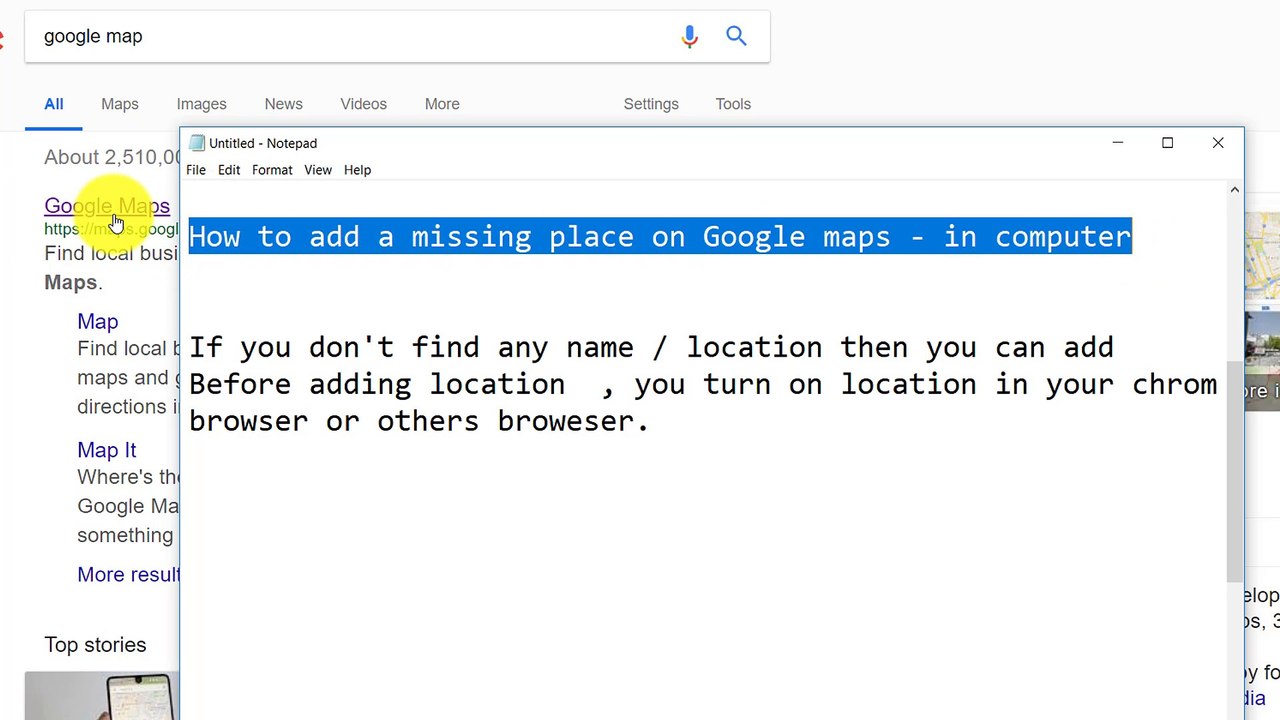The height and width of the screenshot is (720, 1280).
Task: Click the Notepad vertical scrollbar thumb
Action: pos(1234,472)
